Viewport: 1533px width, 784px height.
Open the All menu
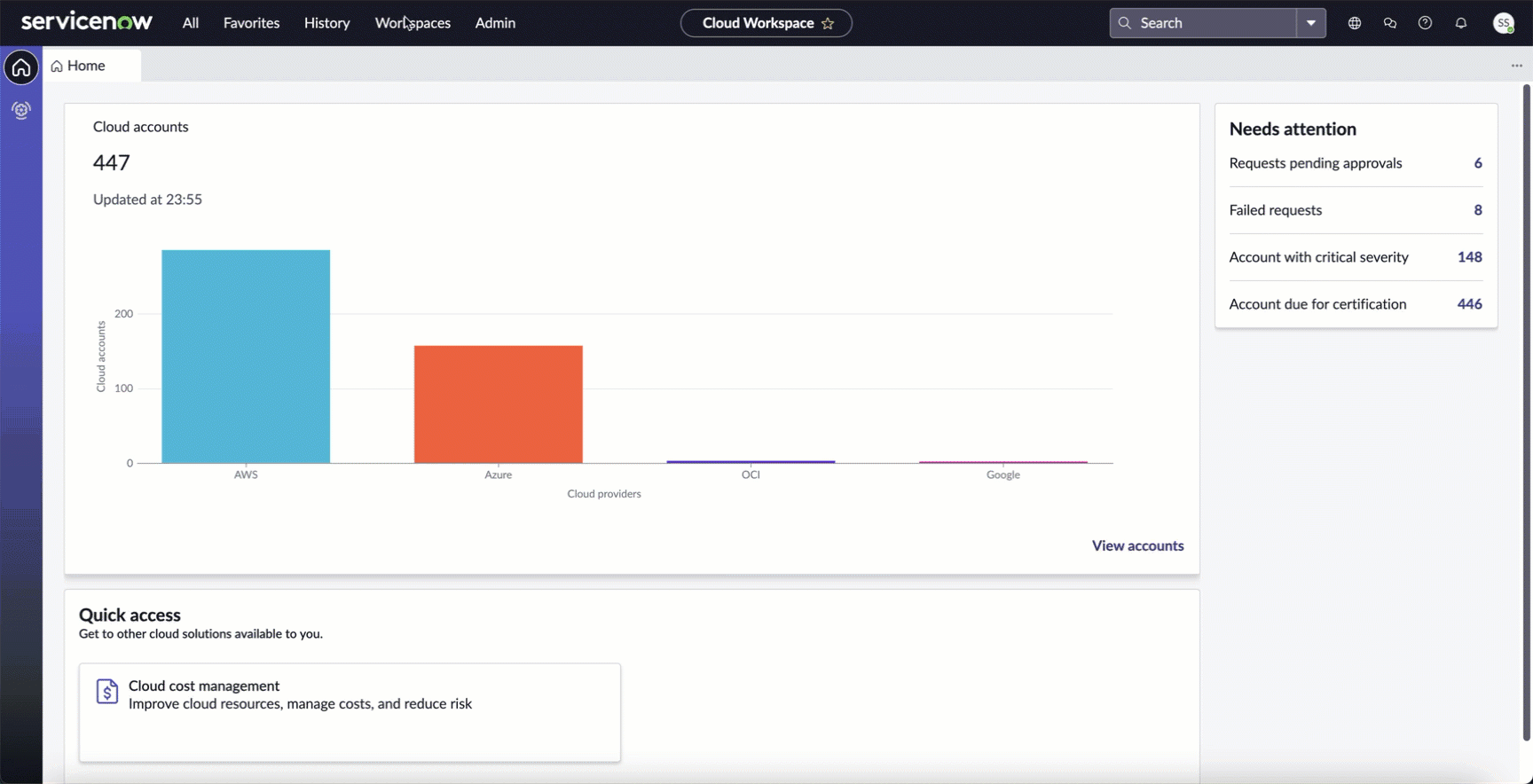point(191,23)
